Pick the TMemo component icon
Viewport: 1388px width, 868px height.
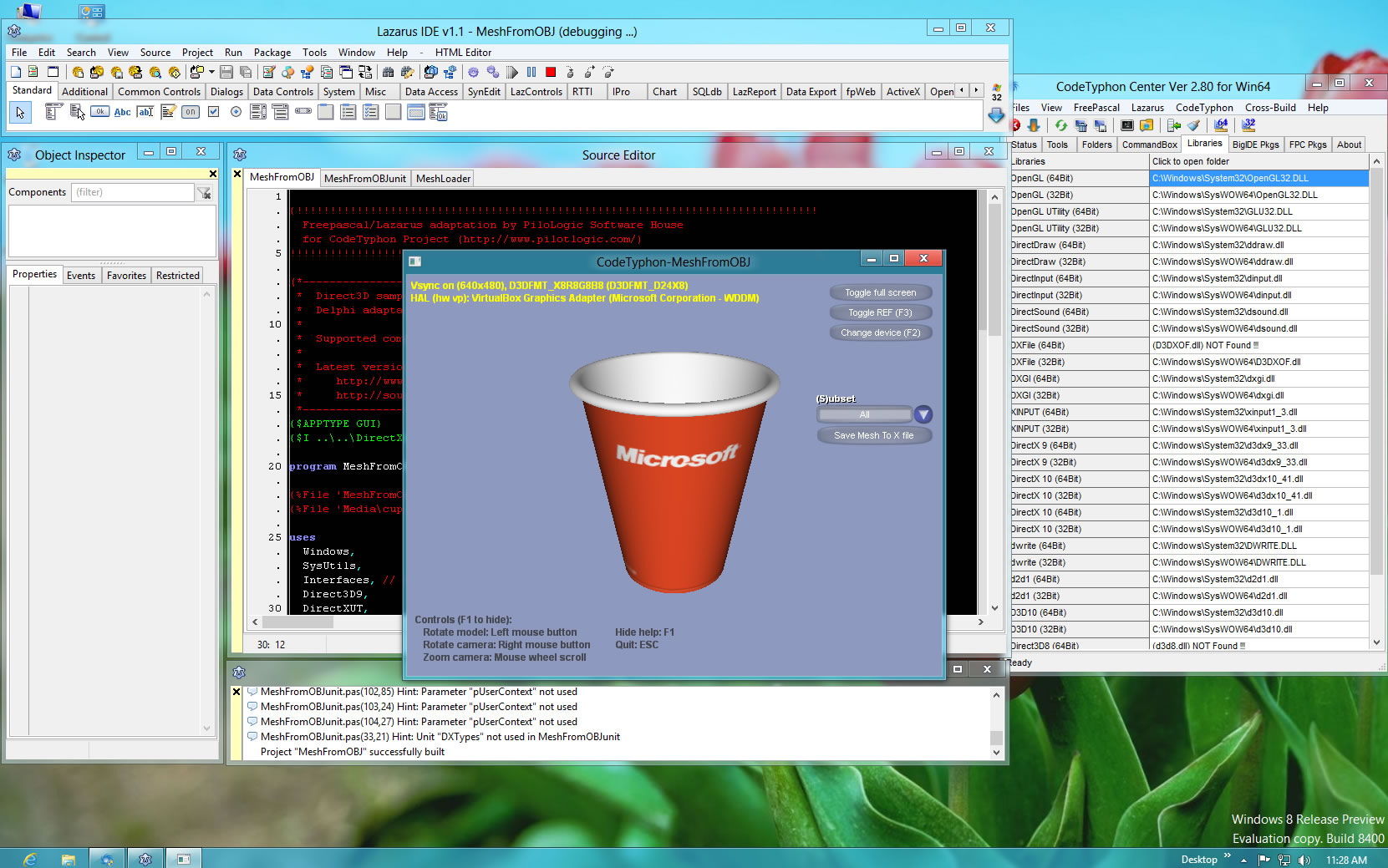(x=168, y=112)
